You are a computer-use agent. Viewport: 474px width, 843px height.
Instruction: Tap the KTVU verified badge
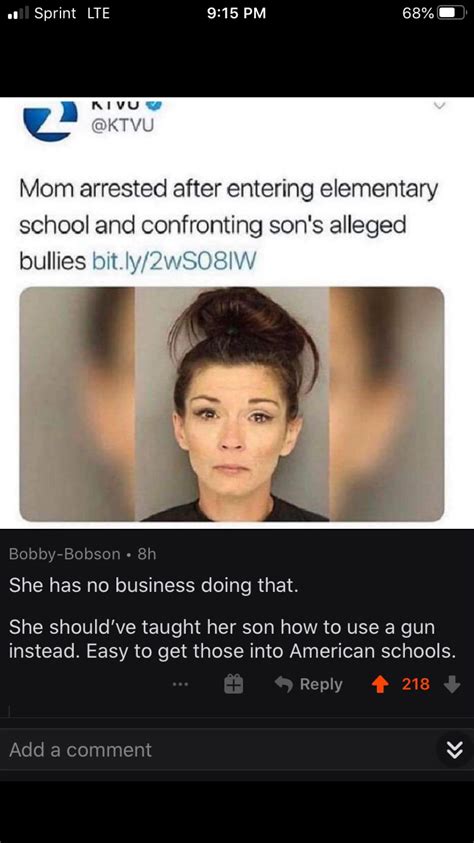156,105
